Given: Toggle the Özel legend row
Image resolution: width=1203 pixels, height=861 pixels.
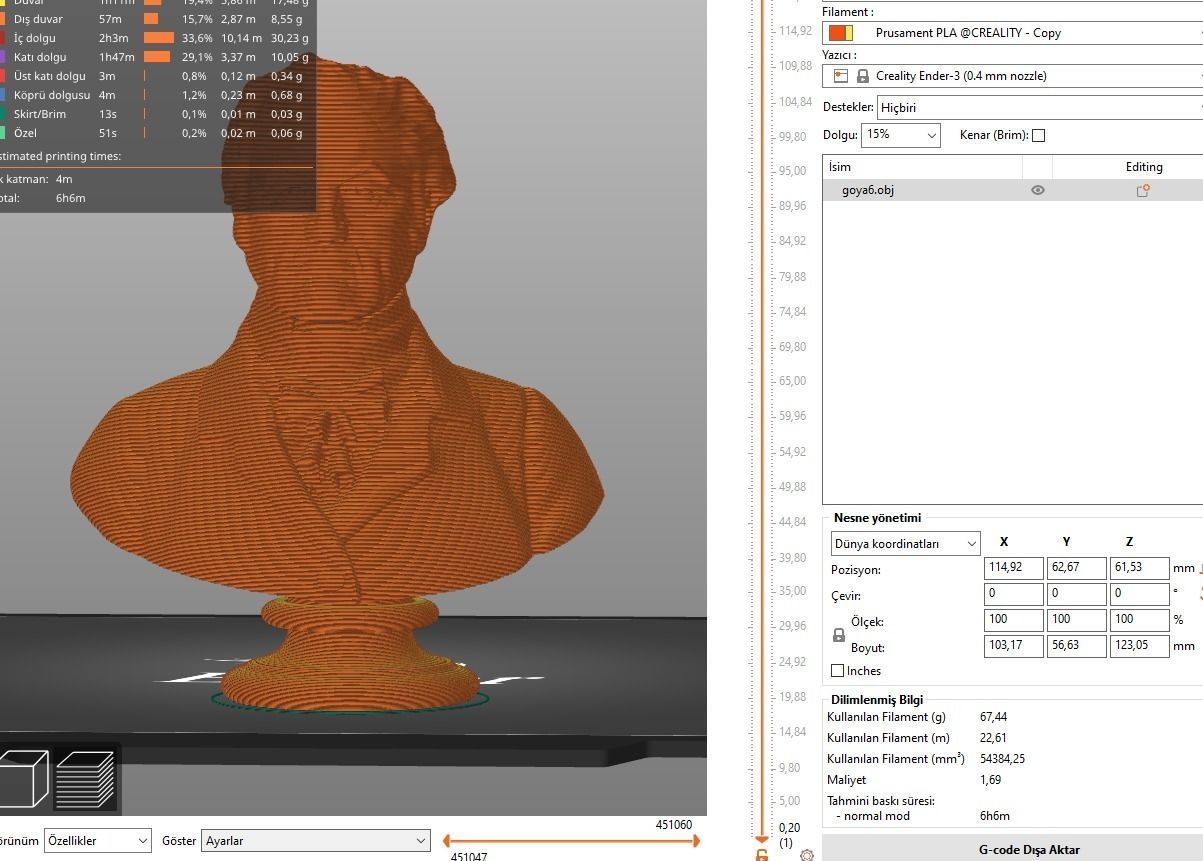Looking at the screenshot, I should click(156, 133).
